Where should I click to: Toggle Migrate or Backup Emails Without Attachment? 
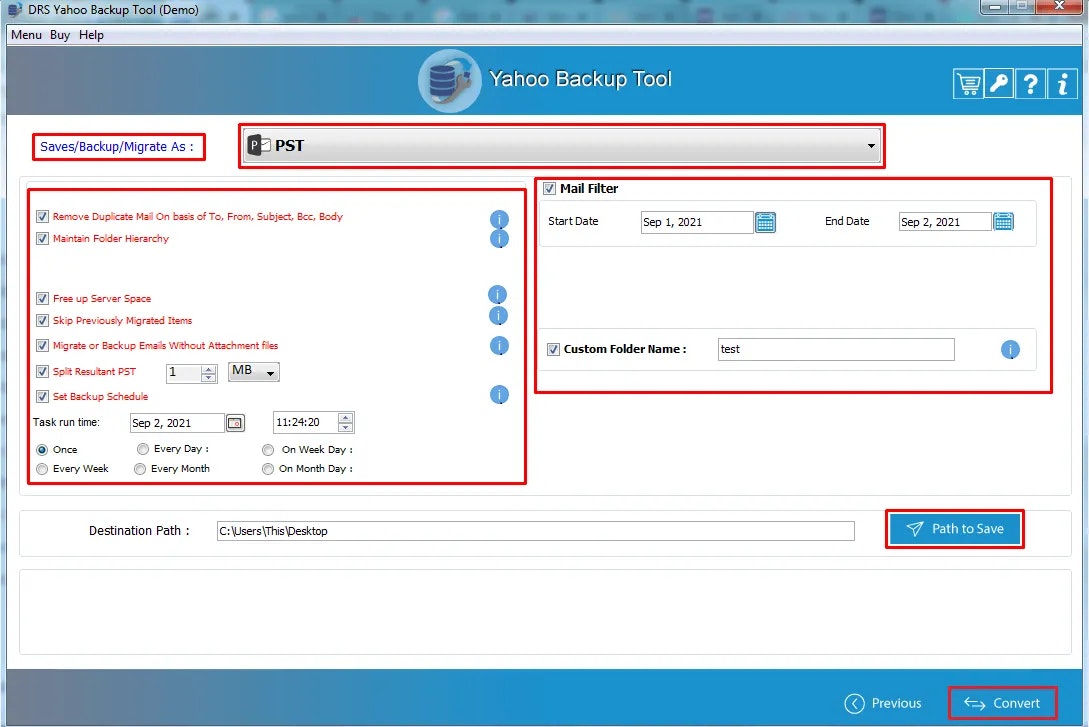(42, 346)
